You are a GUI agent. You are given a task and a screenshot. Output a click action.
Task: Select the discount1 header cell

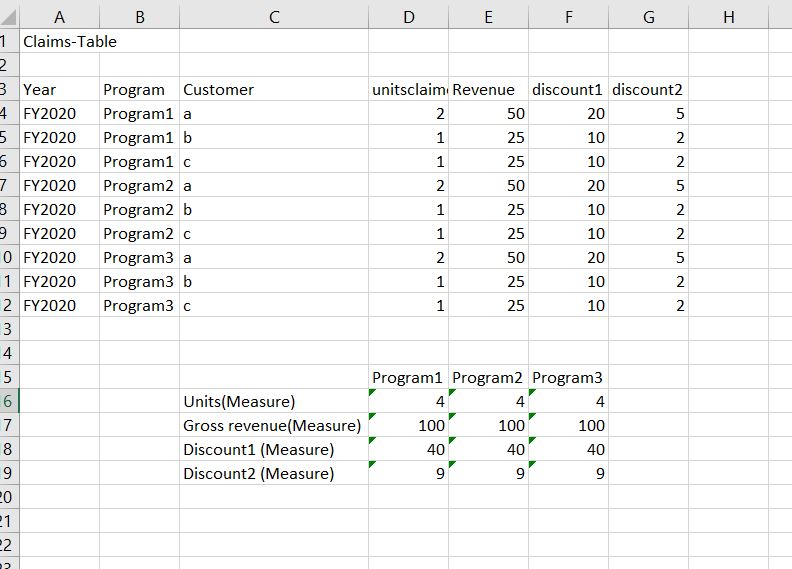(x=569, y=89)
